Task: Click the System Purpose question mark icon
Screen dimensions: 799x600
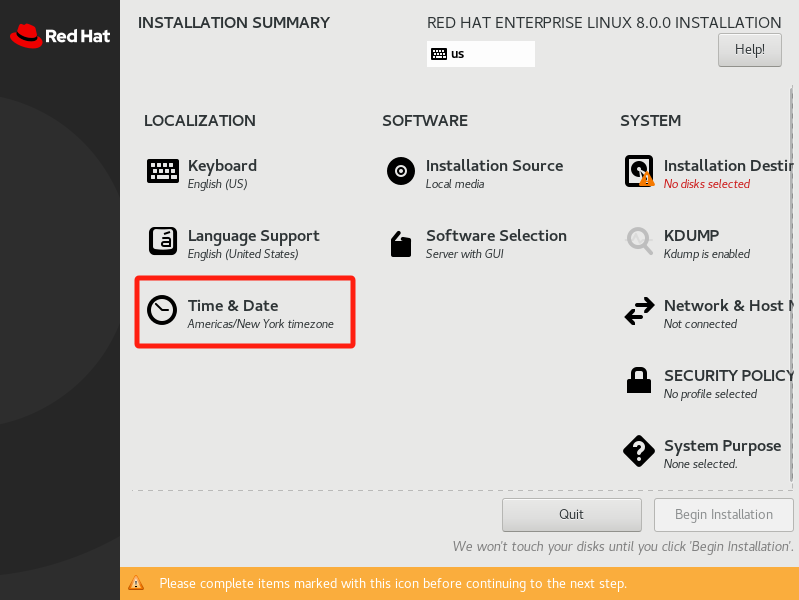Action: coord(639,451)
